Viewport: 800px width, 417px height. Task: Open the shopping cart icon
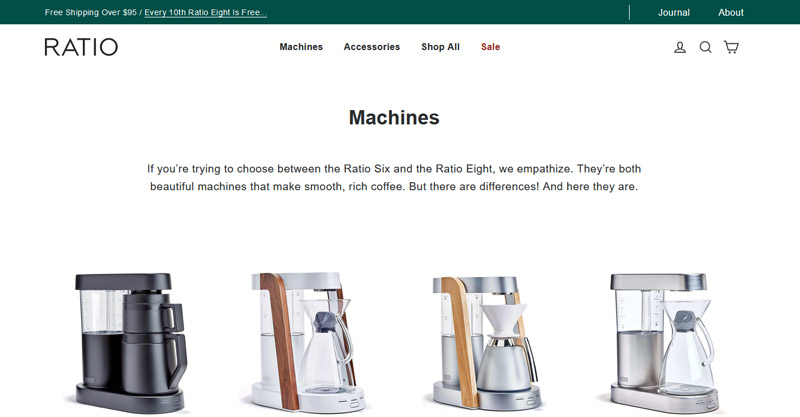coord(731,47)
